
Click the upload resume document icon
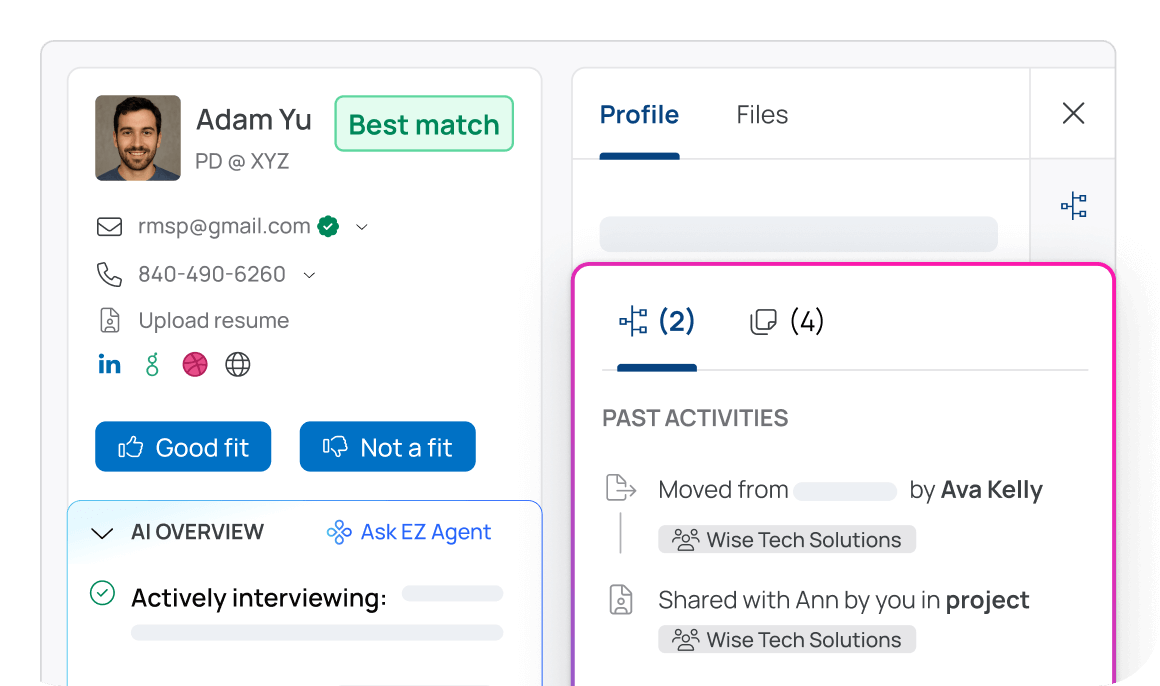[109, 321]
